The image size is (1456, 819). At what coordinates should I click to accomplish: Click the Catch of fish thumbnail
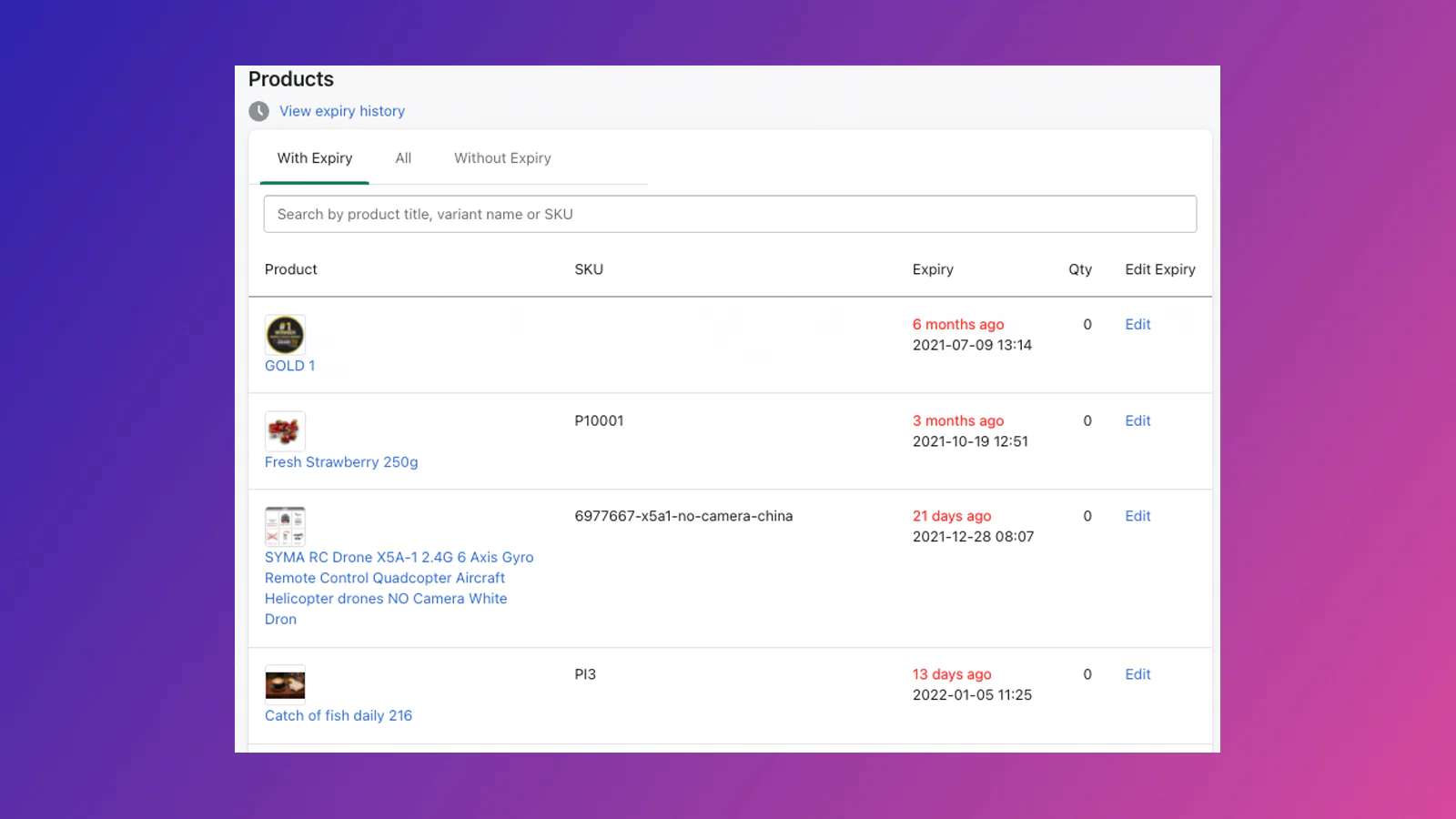285,684
